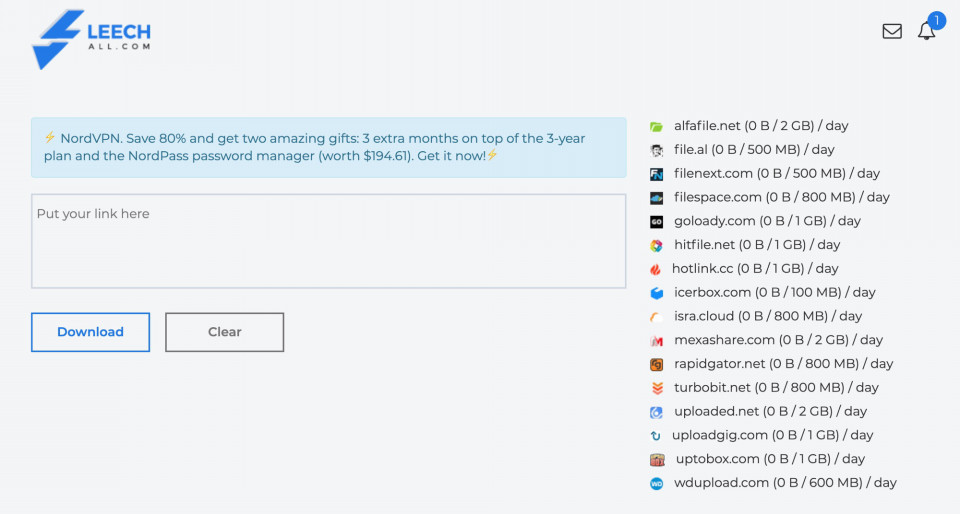The height and width of the screenshot is (514, 960).
Task: Click the 'isra.cloud (0 B / 800 MB) / day' text
Action: tap(768, 317)
